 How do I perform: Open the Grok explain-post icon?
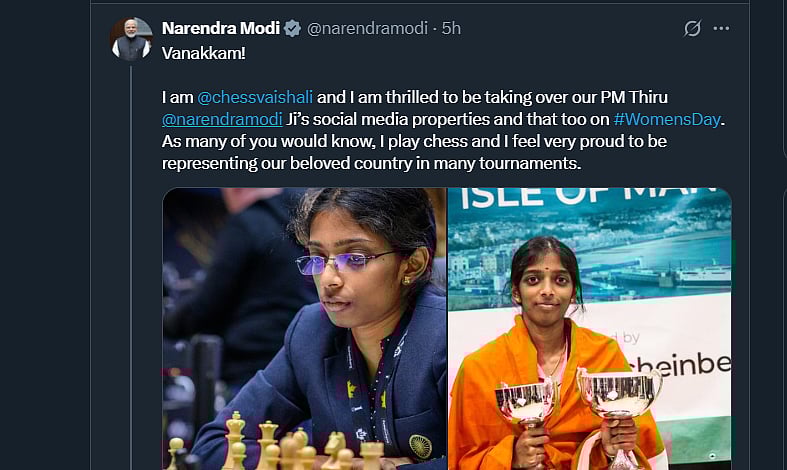point(692,28)
